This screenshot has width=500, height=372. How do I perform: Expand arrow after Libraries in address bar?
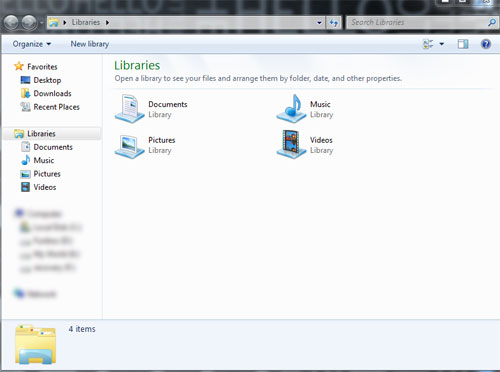[x=107, y=22]
